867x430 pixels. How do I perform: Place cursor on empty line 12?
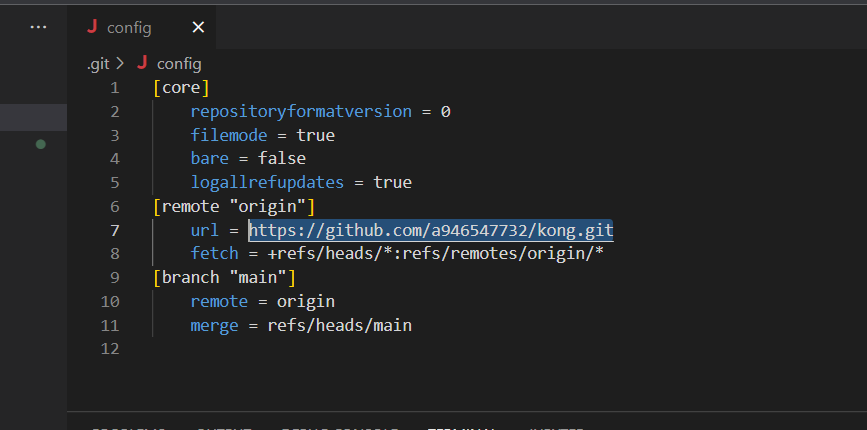pyautogui.click(x=300, y=349)
